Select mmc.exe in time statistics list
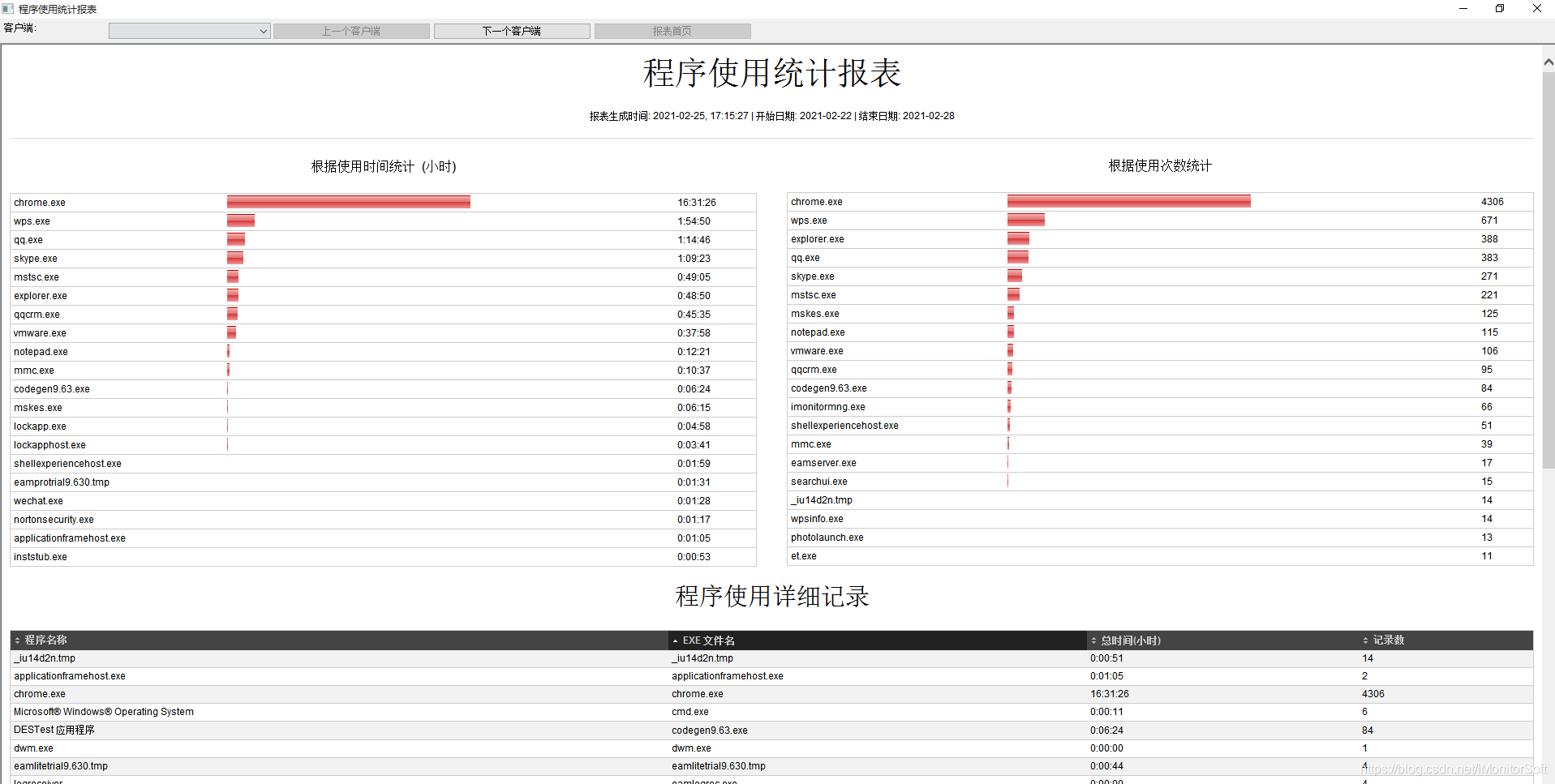Viewport: 1555px width, 784px height. (34, 371)
